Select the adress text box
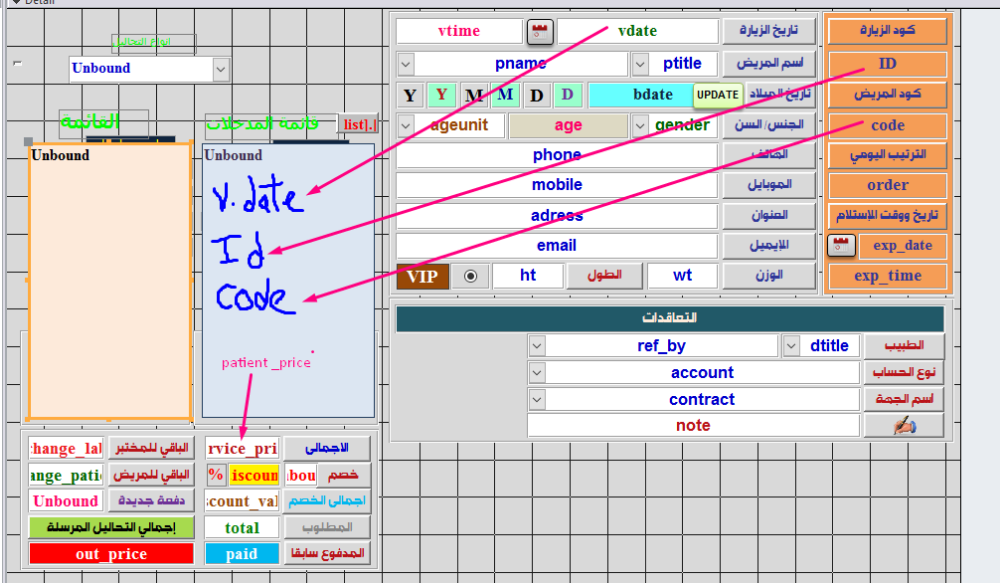The image size is (1000, 583). [557, 216]
